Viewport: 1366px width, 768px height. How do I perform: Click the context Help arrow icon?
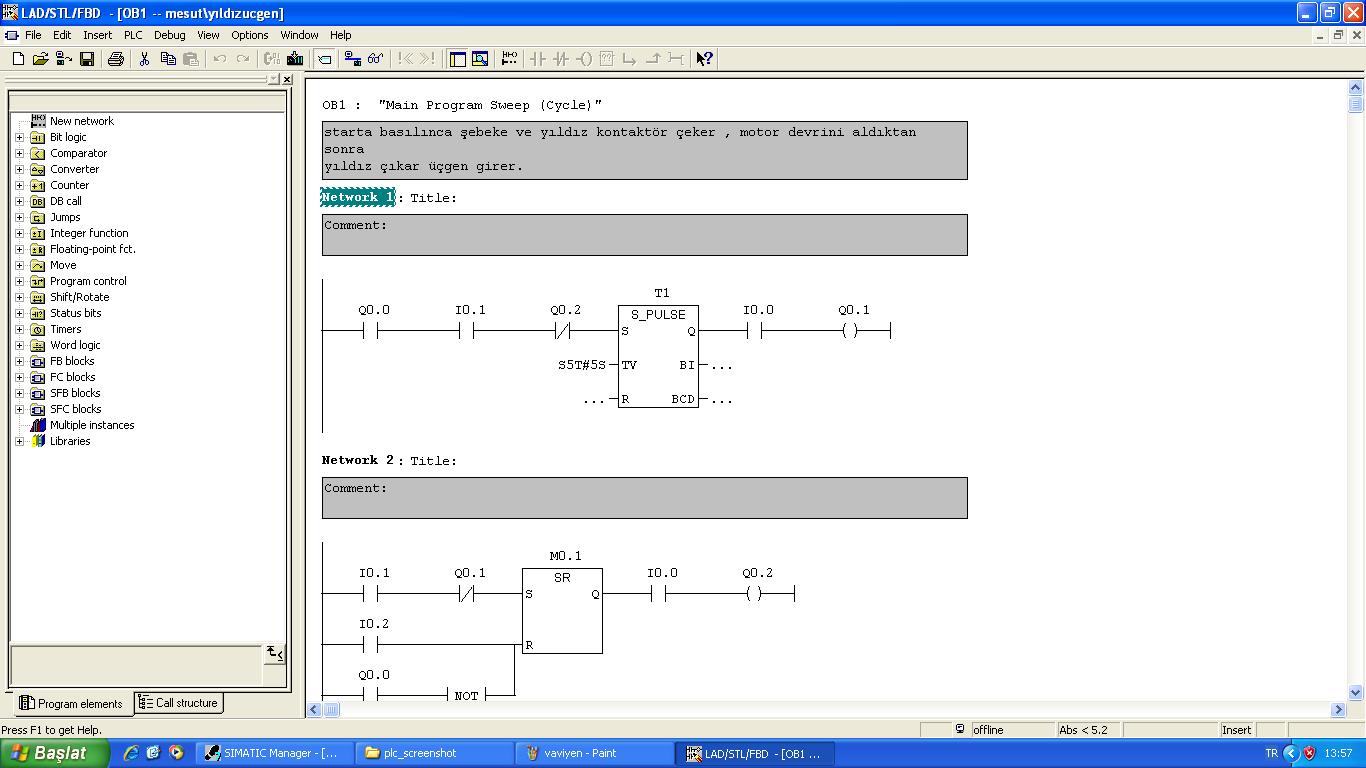(704, 59)
